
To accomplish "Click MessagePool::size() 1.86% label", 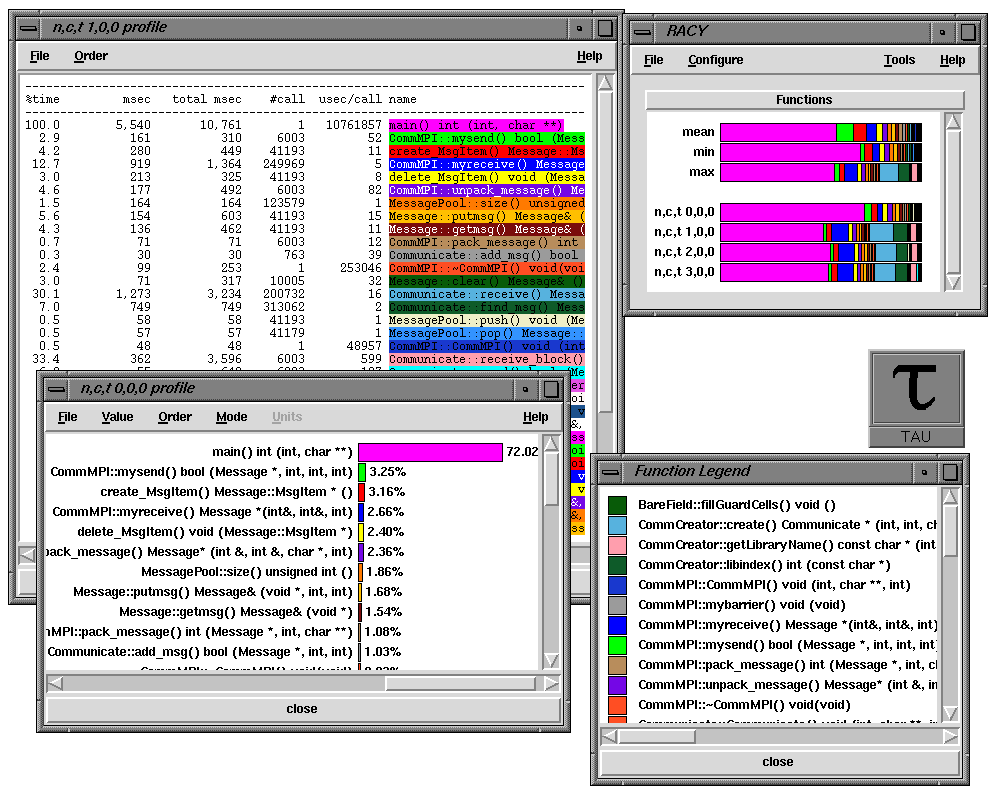I will 384,572.
